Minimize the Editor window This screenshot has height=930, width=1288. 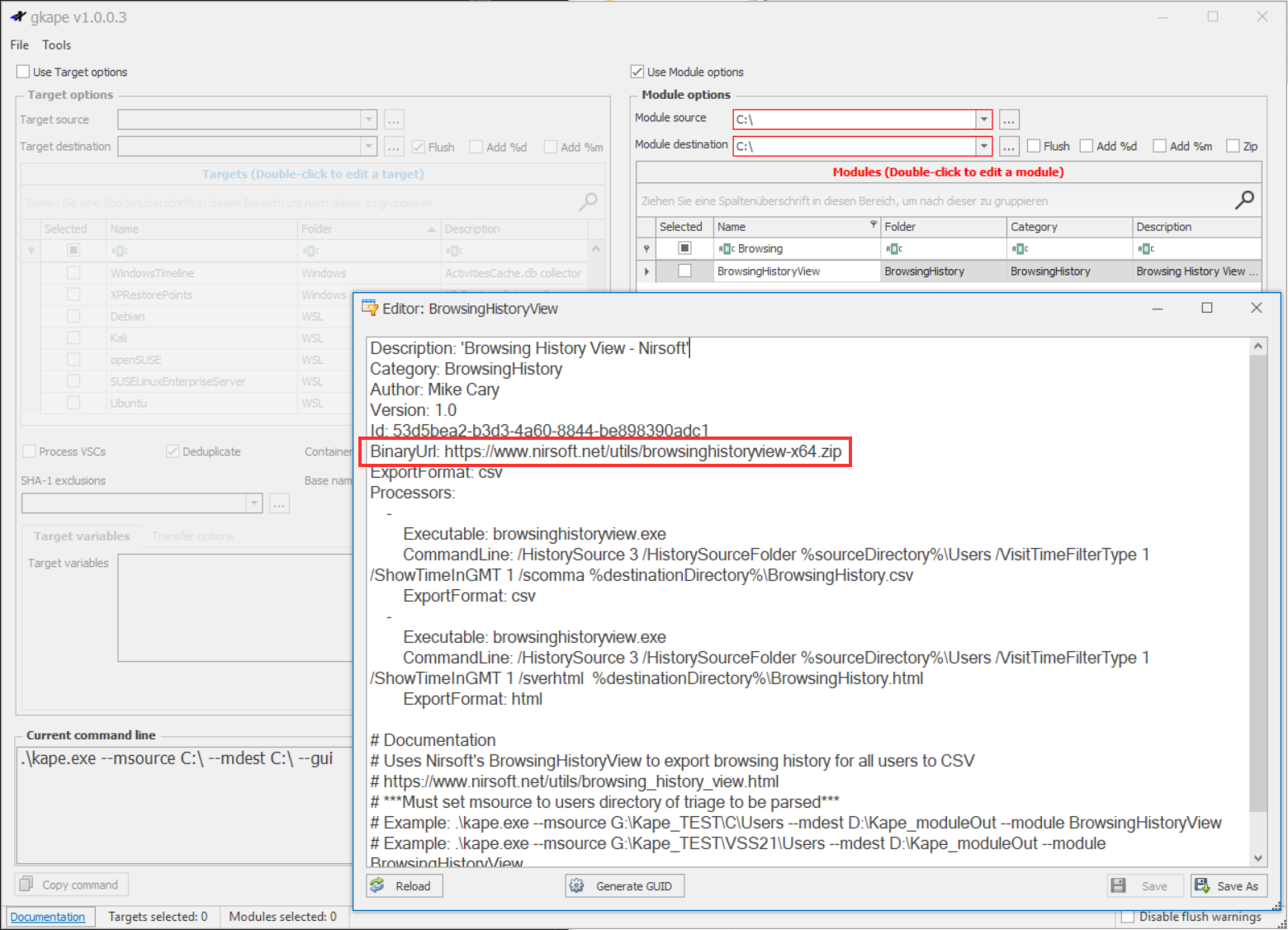(x=1158, y=308)
